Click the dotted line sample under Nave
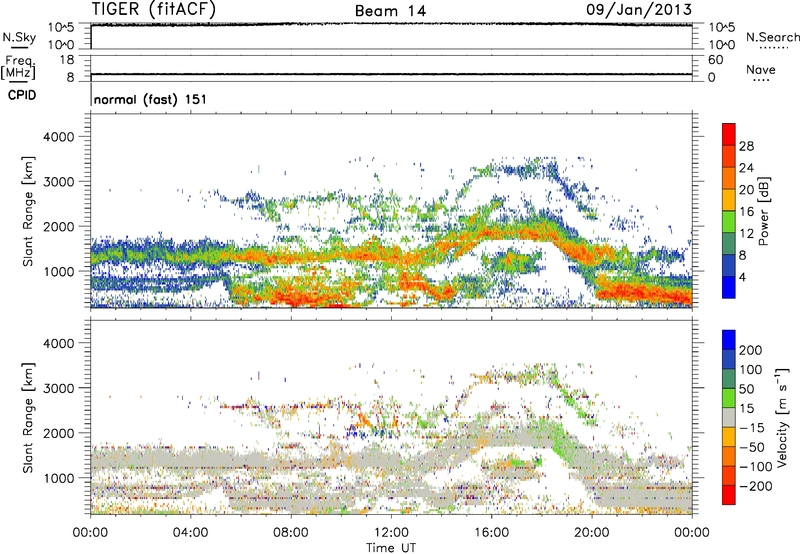This screenshot has width=800, height=554. 761,80
